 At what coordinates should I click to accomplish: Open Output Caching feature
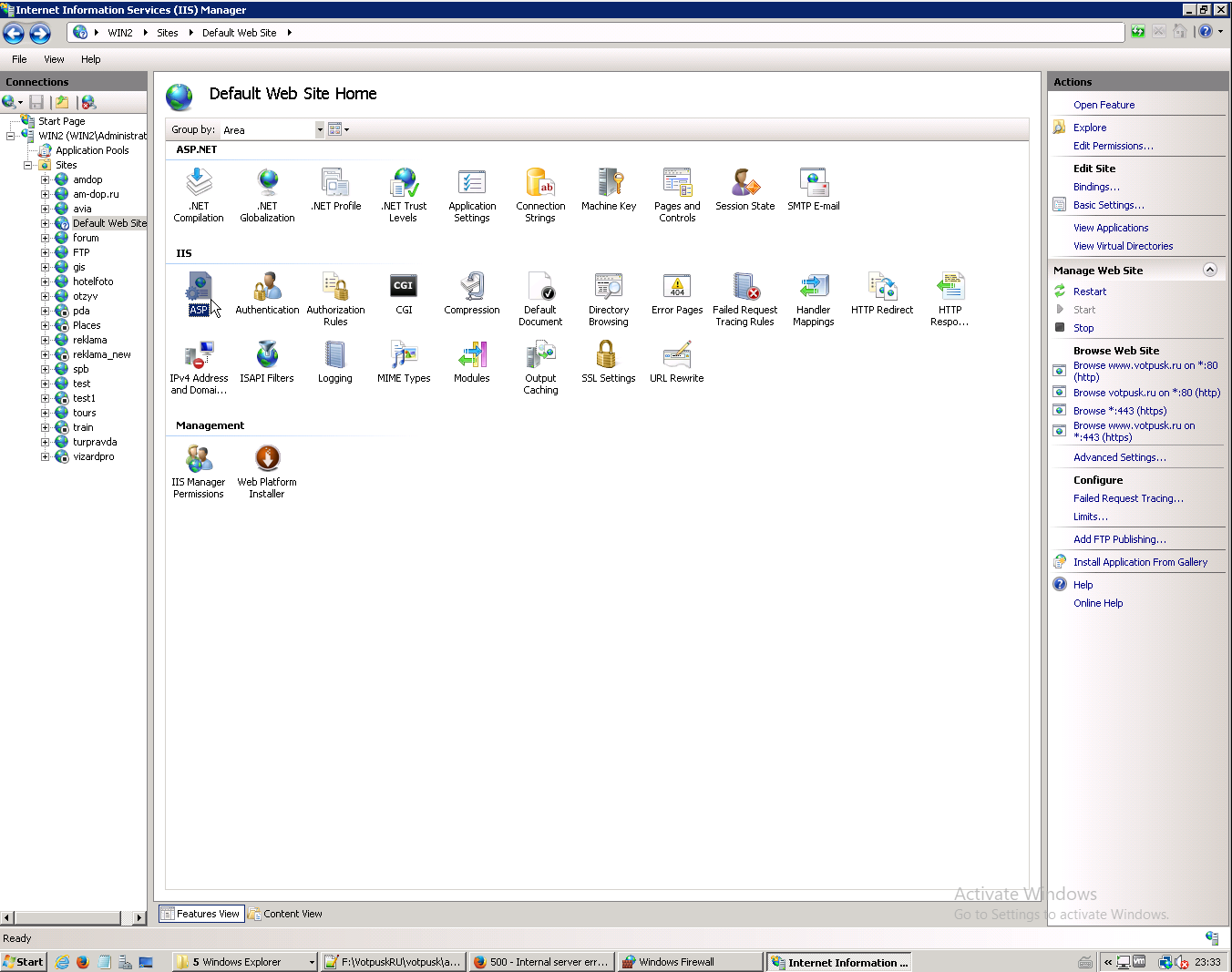540,366
